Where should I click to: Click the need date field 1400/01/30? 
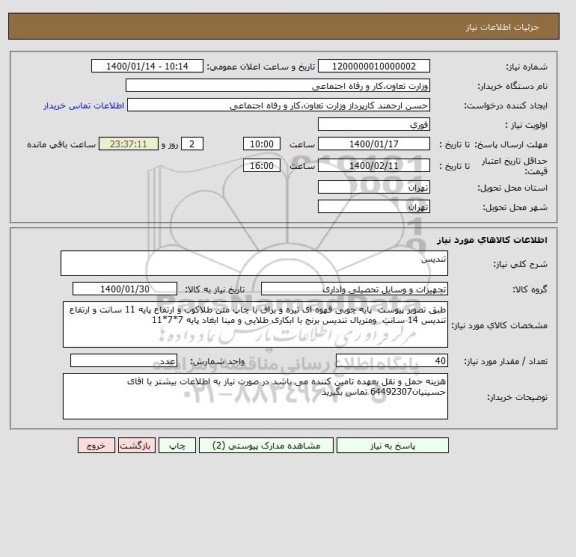(125, 289)
